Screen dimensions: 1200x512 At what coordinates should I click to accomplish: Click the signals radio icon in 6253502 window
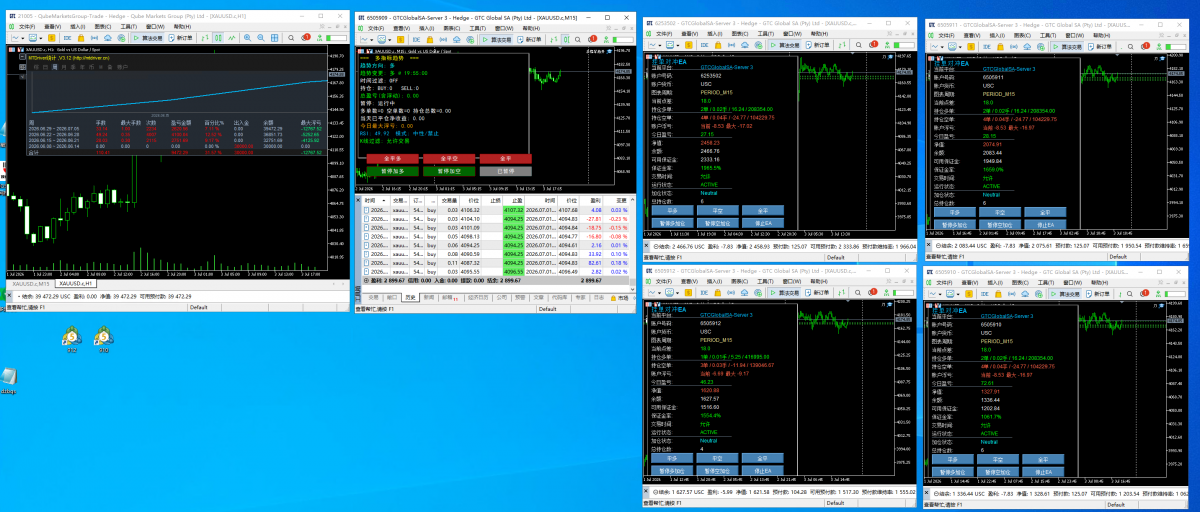(x=731, y=45)
